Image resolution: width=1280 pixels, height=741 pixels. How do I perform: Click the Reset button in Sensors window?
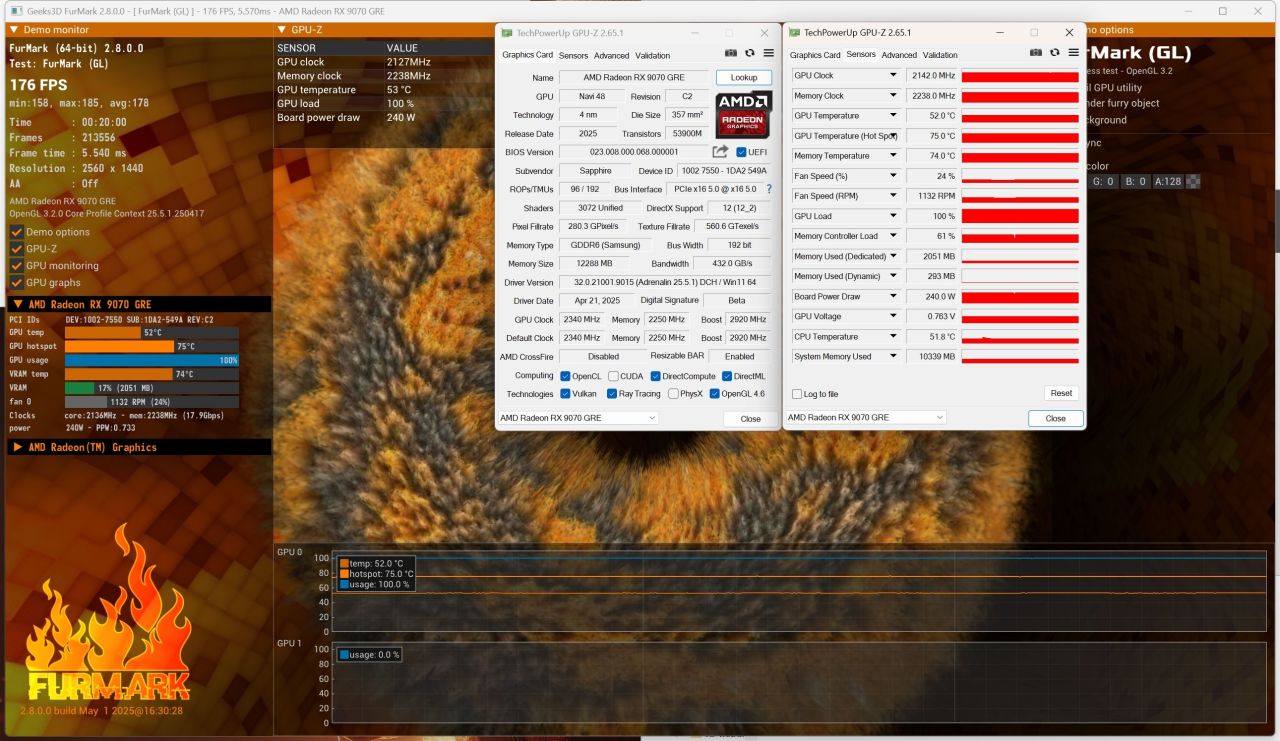coord(1061,393)
